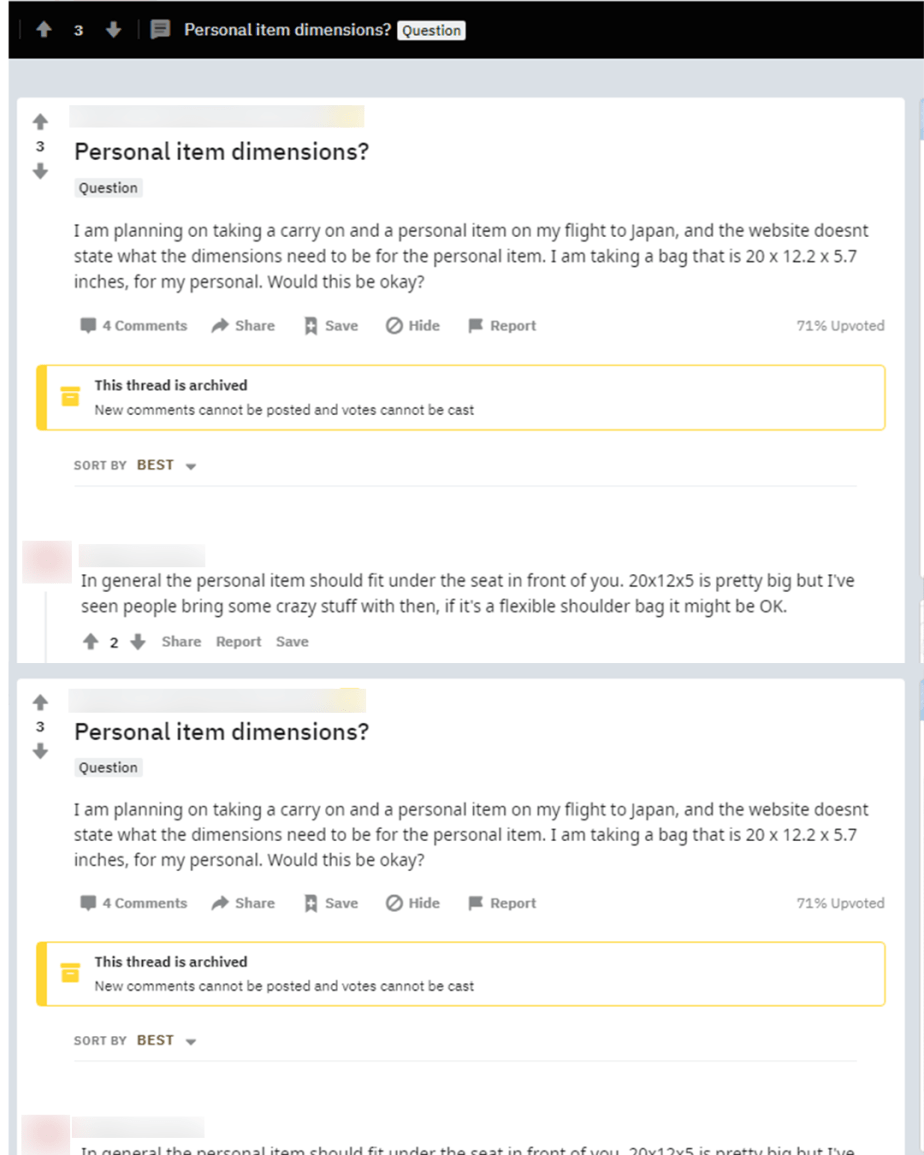The height and width of the screenshot is (1155, 924).
Task: Click downvote arrow on second duplicated post
Action: [41, 751]
